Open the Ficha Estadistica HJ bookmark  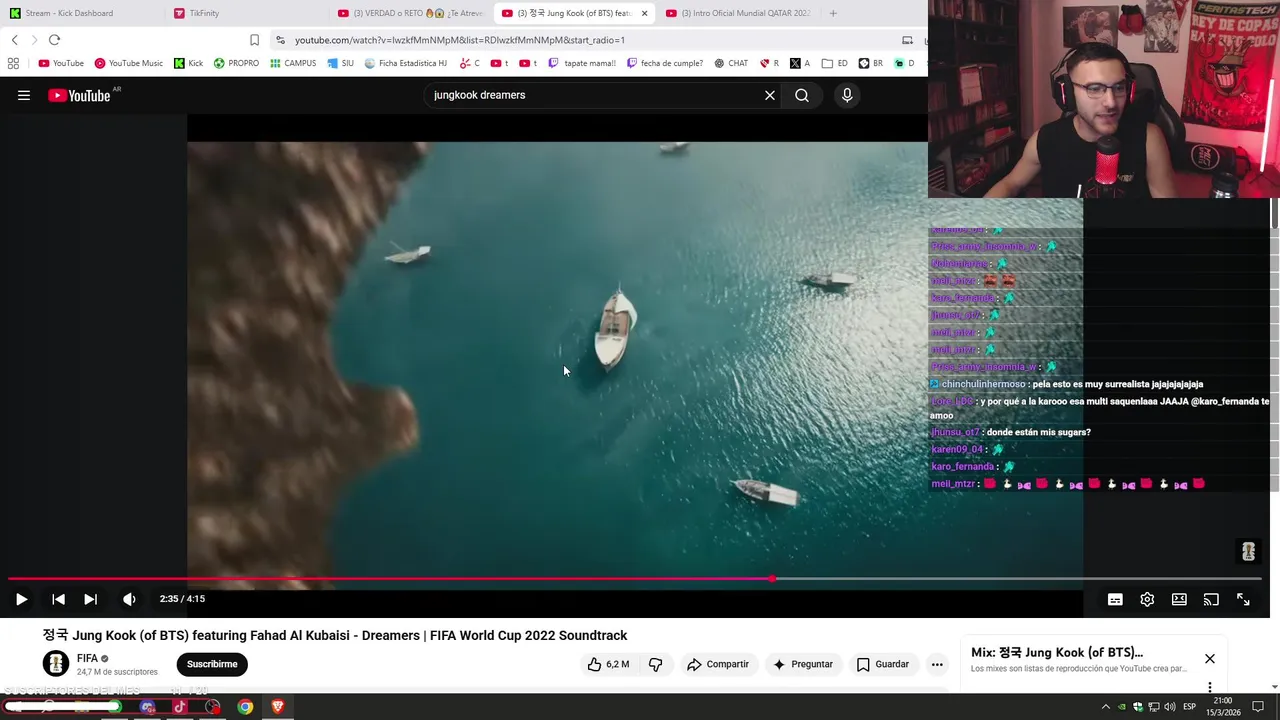pyautogui.click(x=406, y=63)
